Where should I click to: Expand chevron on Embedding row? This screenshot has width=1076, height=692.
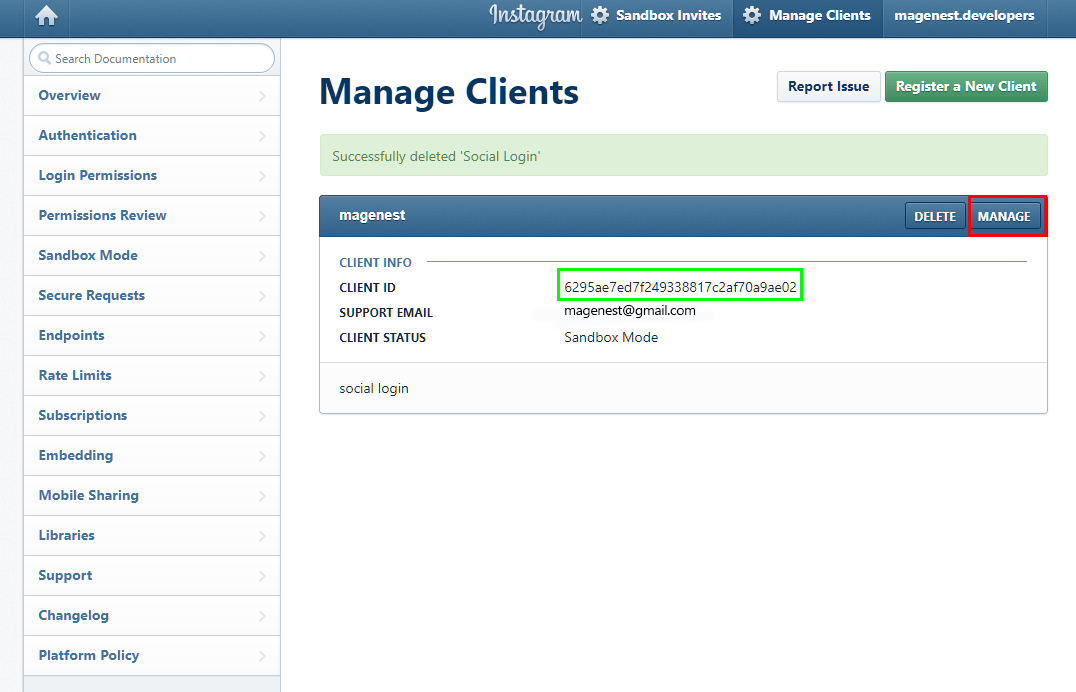(x=262, y=456)
